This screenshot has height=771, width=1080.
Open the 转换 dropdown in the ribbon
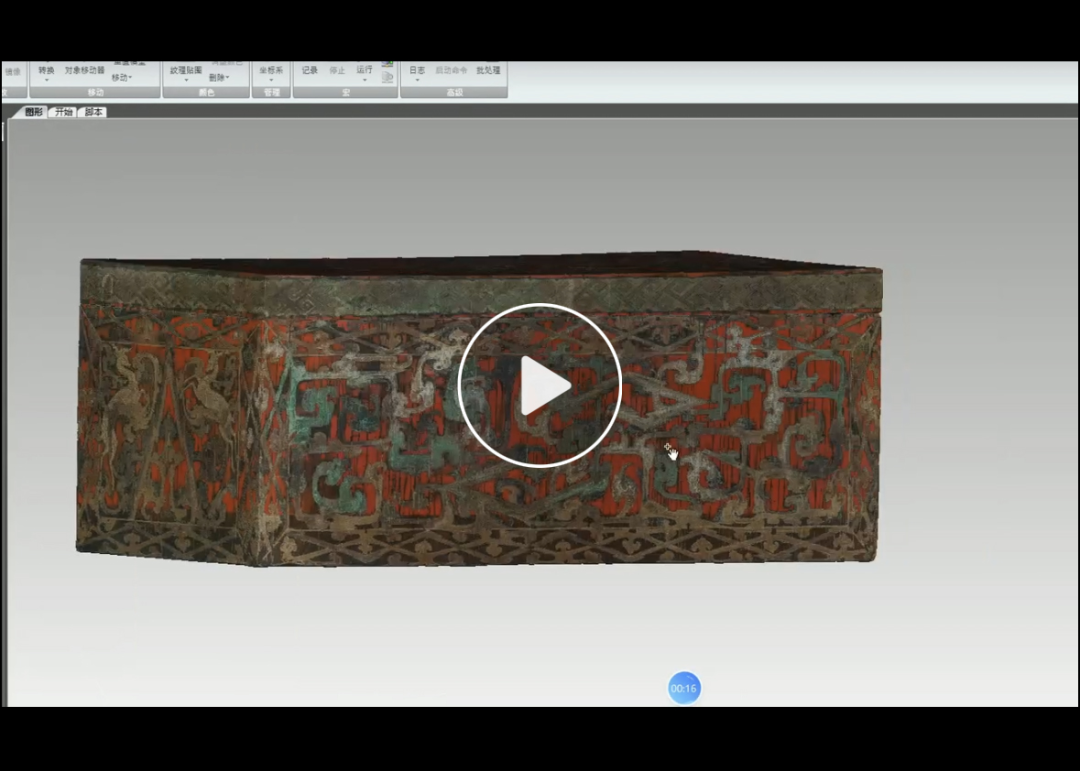pyautogui.click(x=46, y=72)
